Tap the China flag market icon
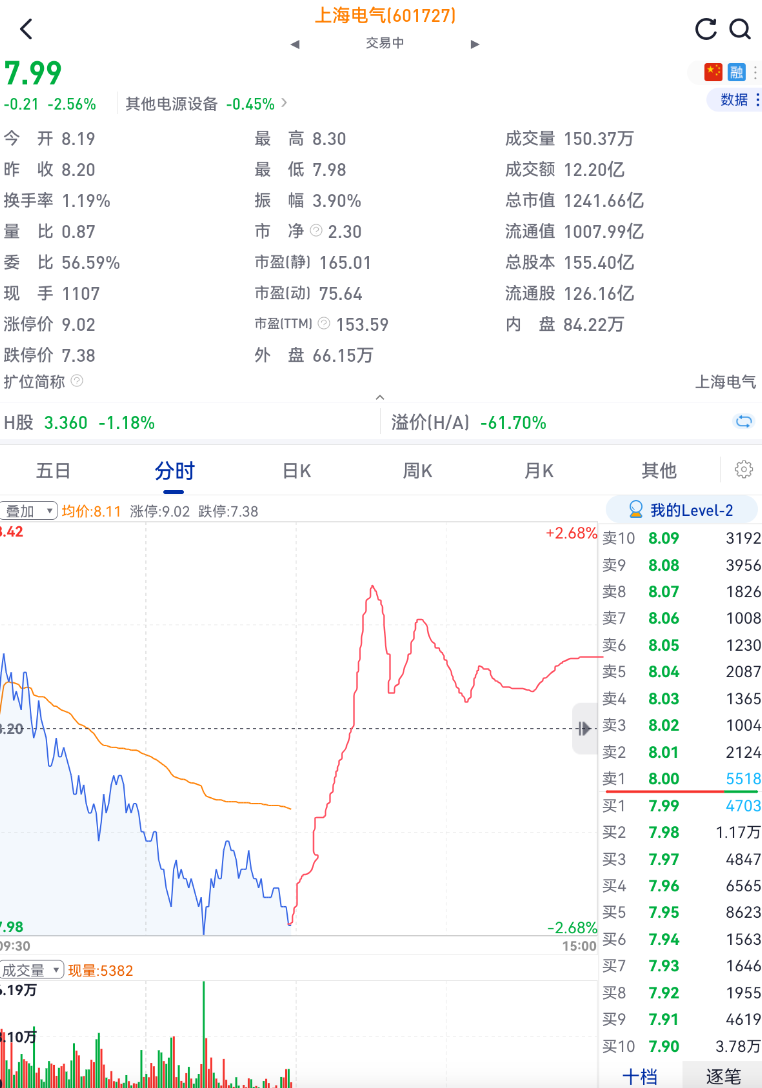 click(713, 71)
